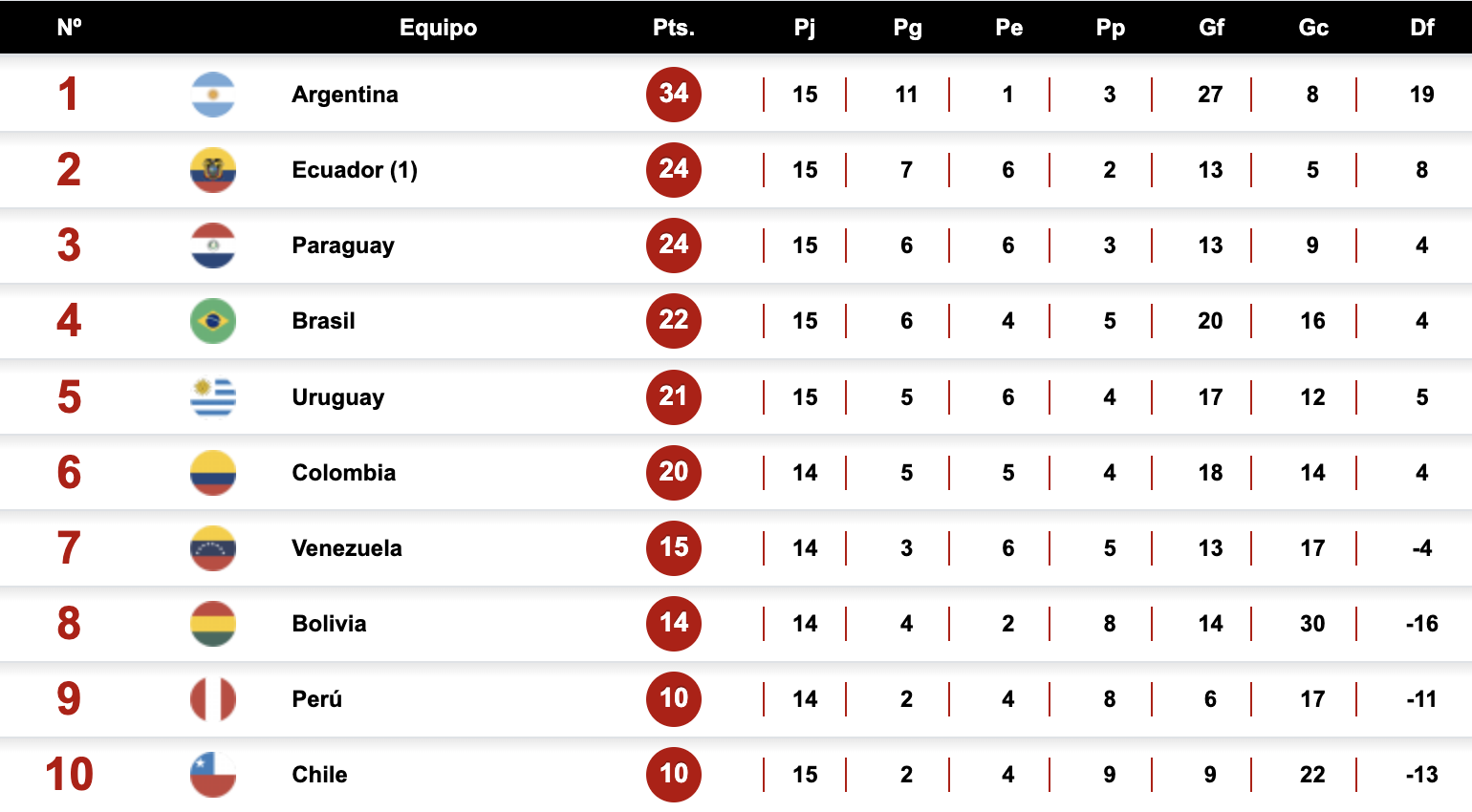The image size is (1472, 812).
Task: Click Chile's red 10 points circle
Action: [674, 774]
